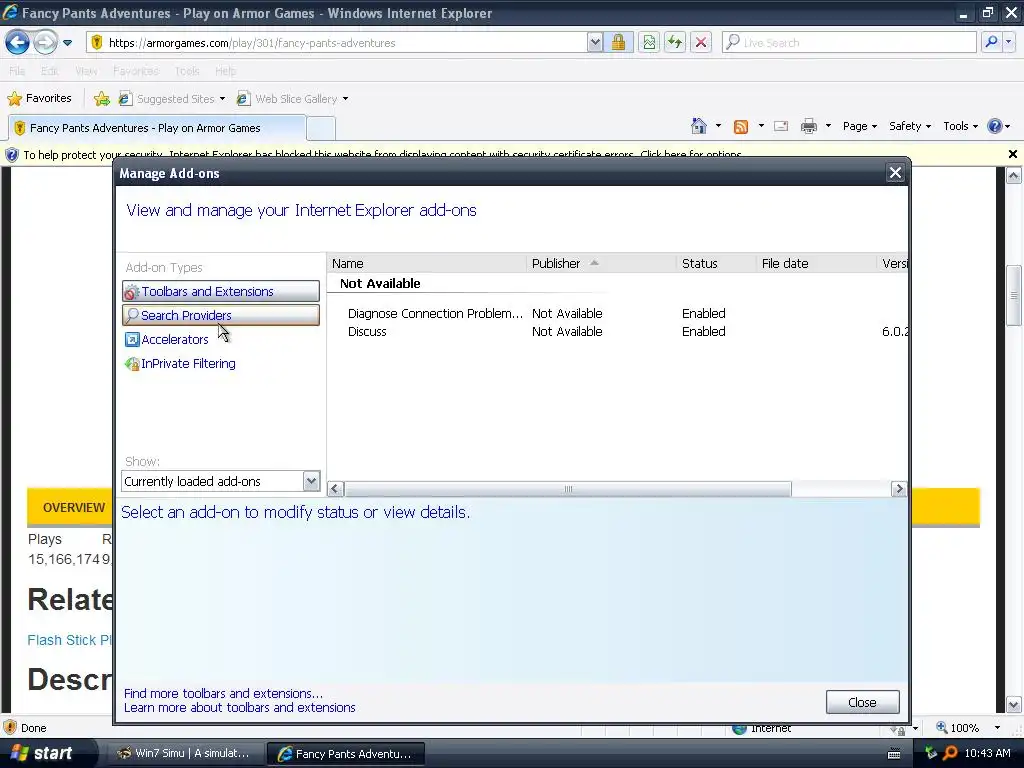Open the recent pages dropdown arrow
Image resolution: width=1024 pixels, height=768 pixels.
[67, 43]
